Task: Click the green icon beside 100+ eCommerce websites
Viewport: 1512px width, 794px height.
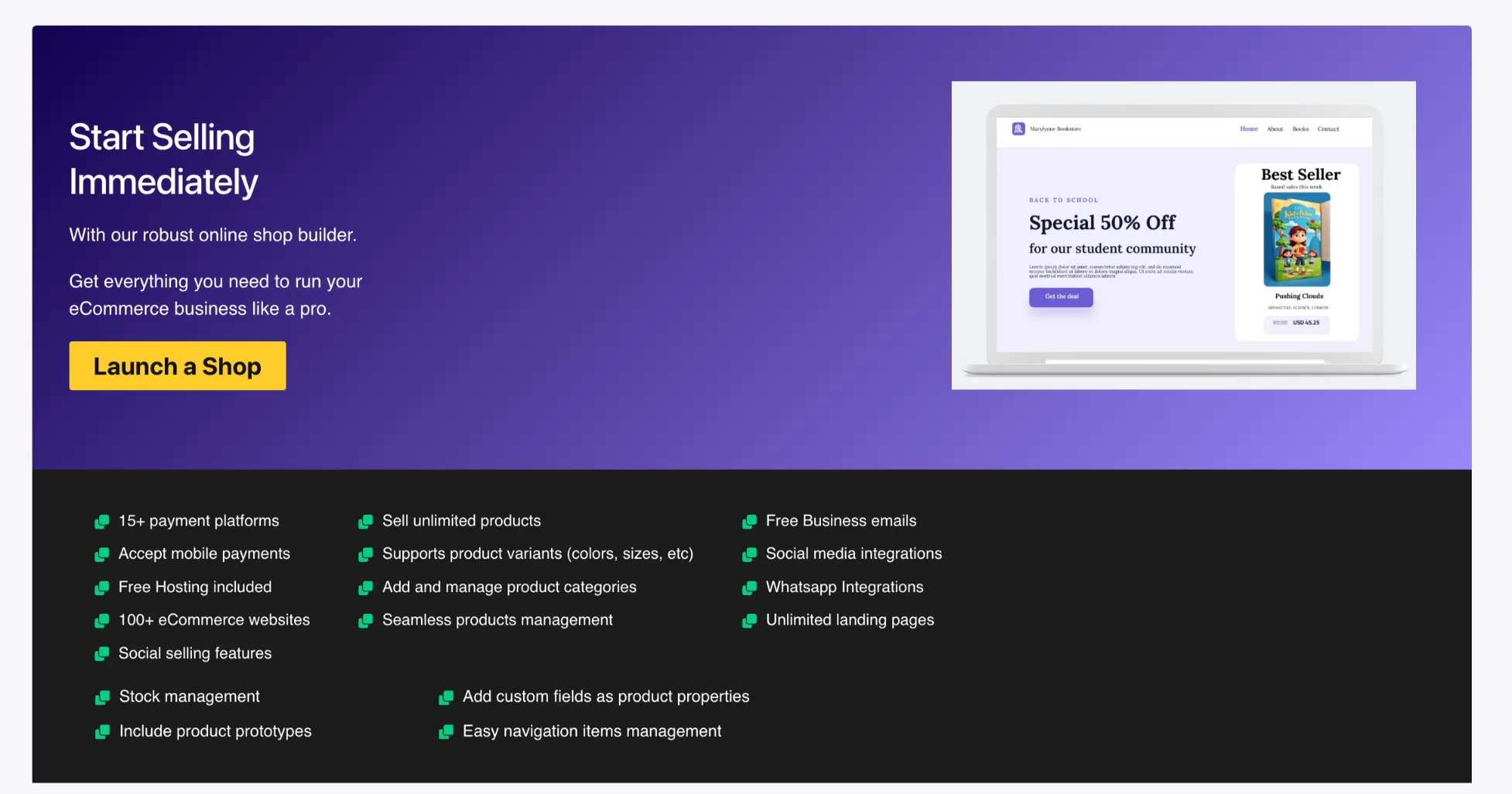Action: coord(101,621)
